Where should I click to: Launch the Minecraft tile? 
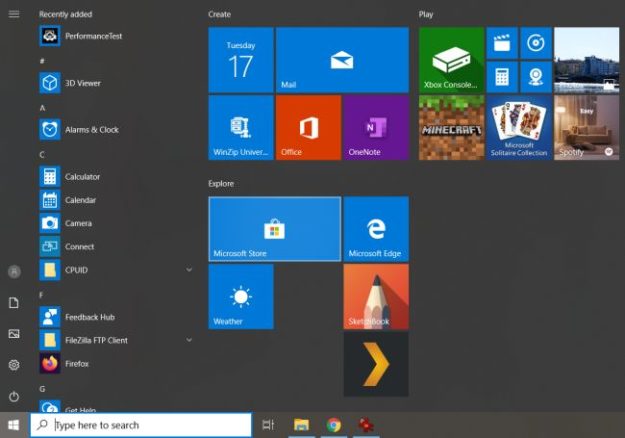coord(451,128)
